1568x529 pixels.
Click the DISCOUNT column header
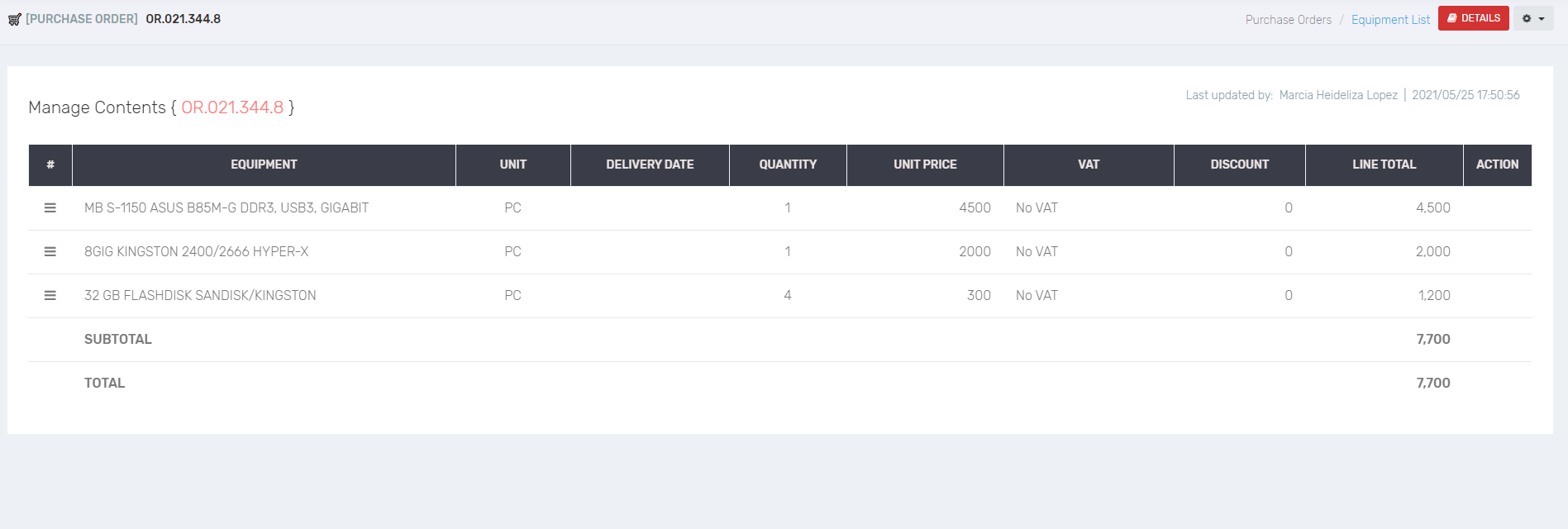[1239, 164]
